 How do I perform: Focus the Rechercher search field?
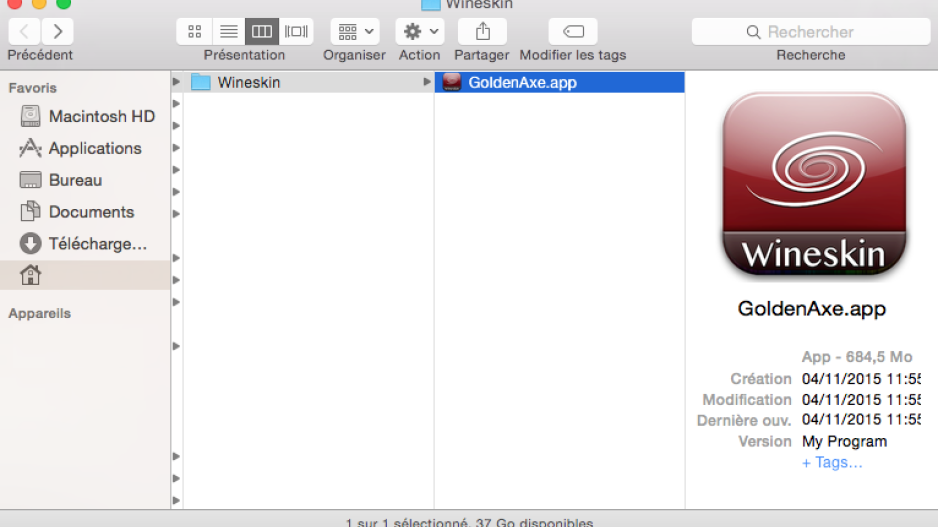coord(811,32)
